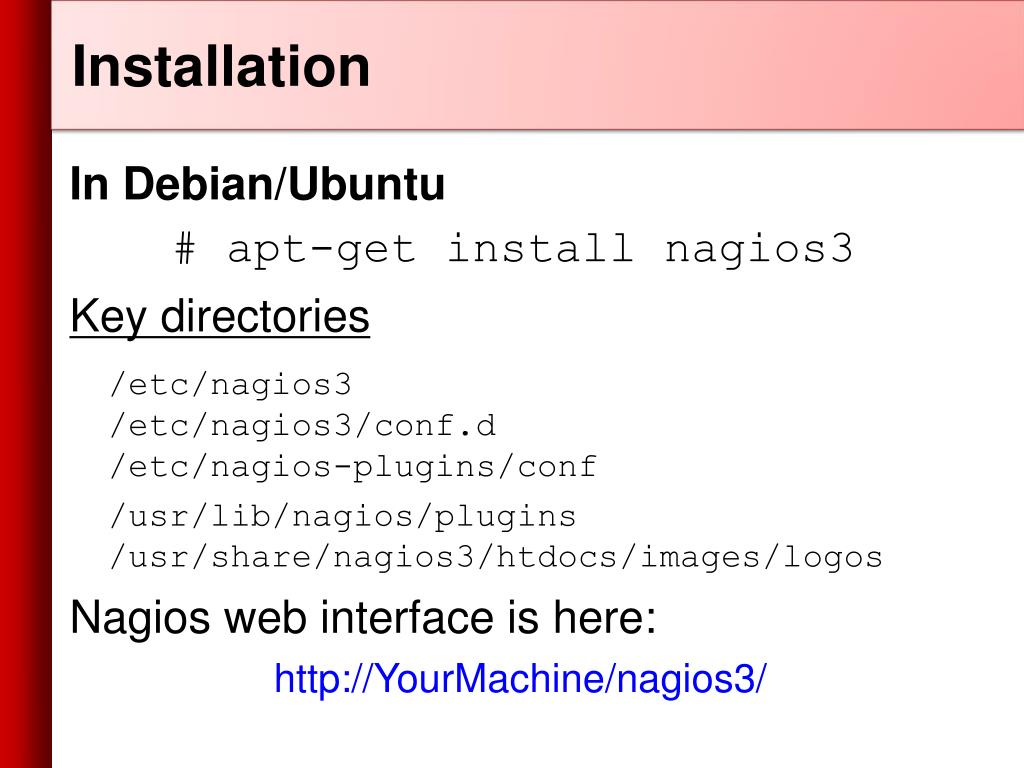
Task: Click the pink header banner area
Action: tap(537, 65)
